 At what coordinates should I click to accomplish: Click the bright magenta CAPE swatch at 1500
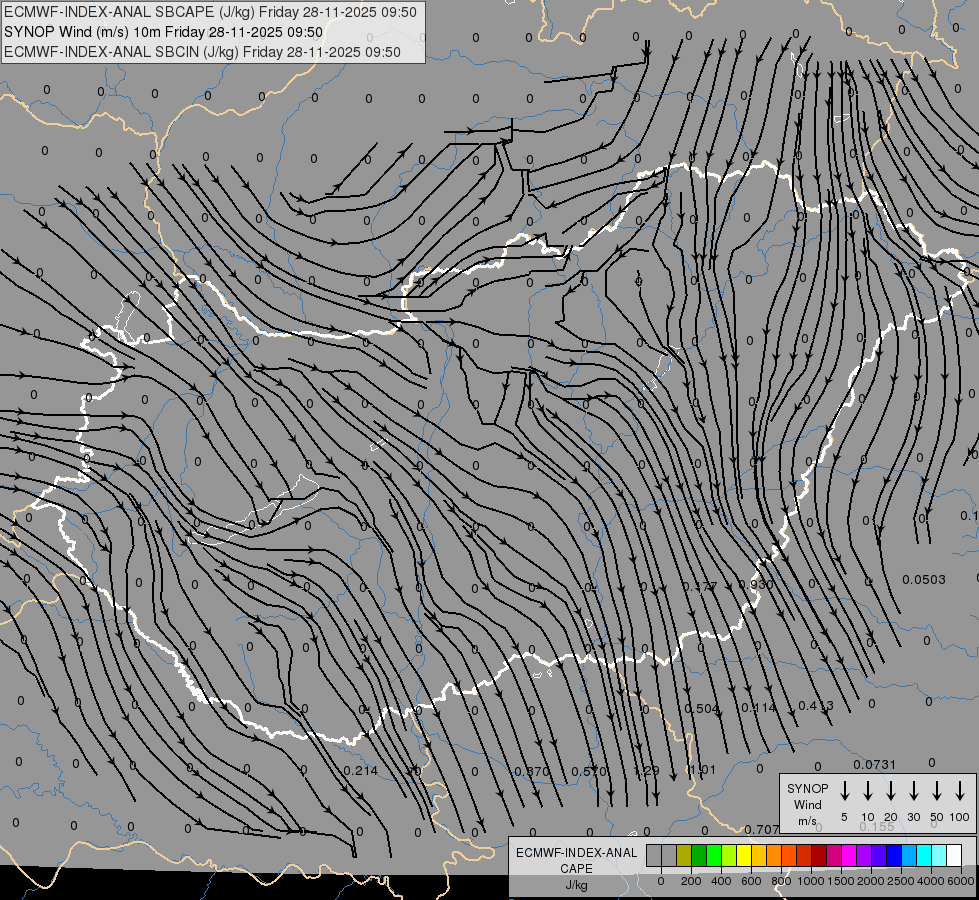[850, 856]
